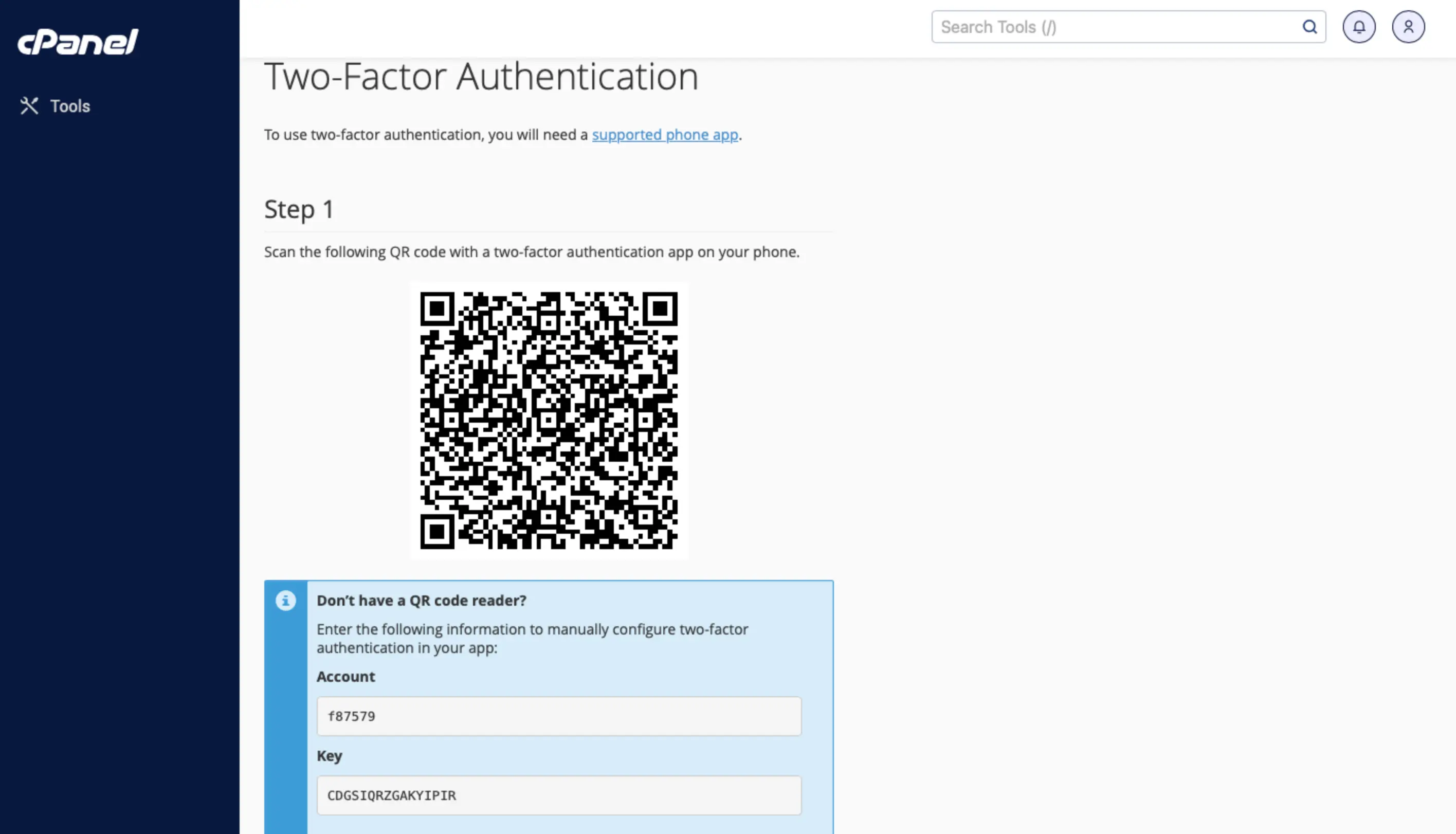The width and height of the screenshot is (1456, 834).
Task: Click the QR code image
Action: [x=549, y=421]
